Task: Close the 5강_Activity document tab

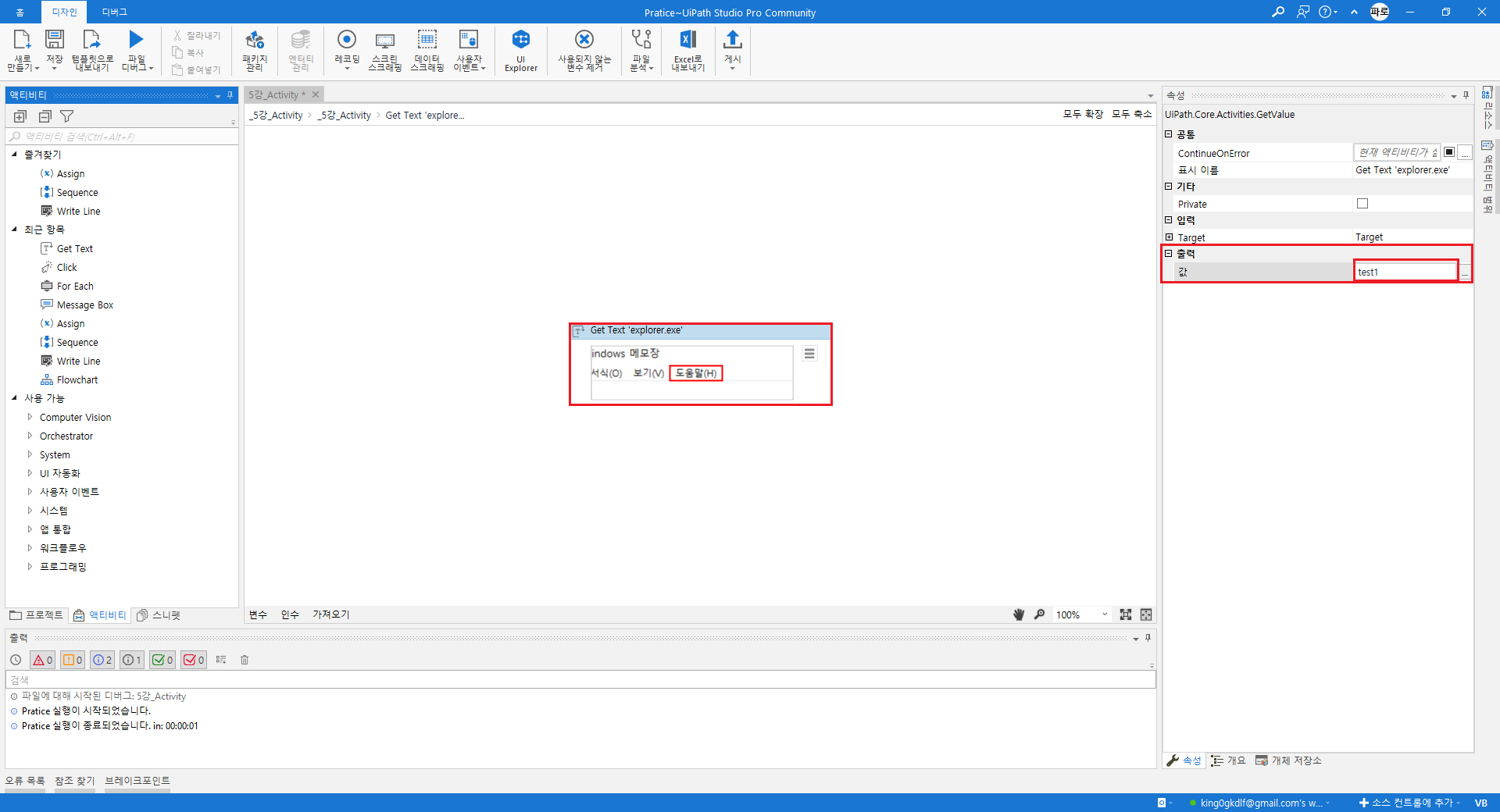Action: 316,94
